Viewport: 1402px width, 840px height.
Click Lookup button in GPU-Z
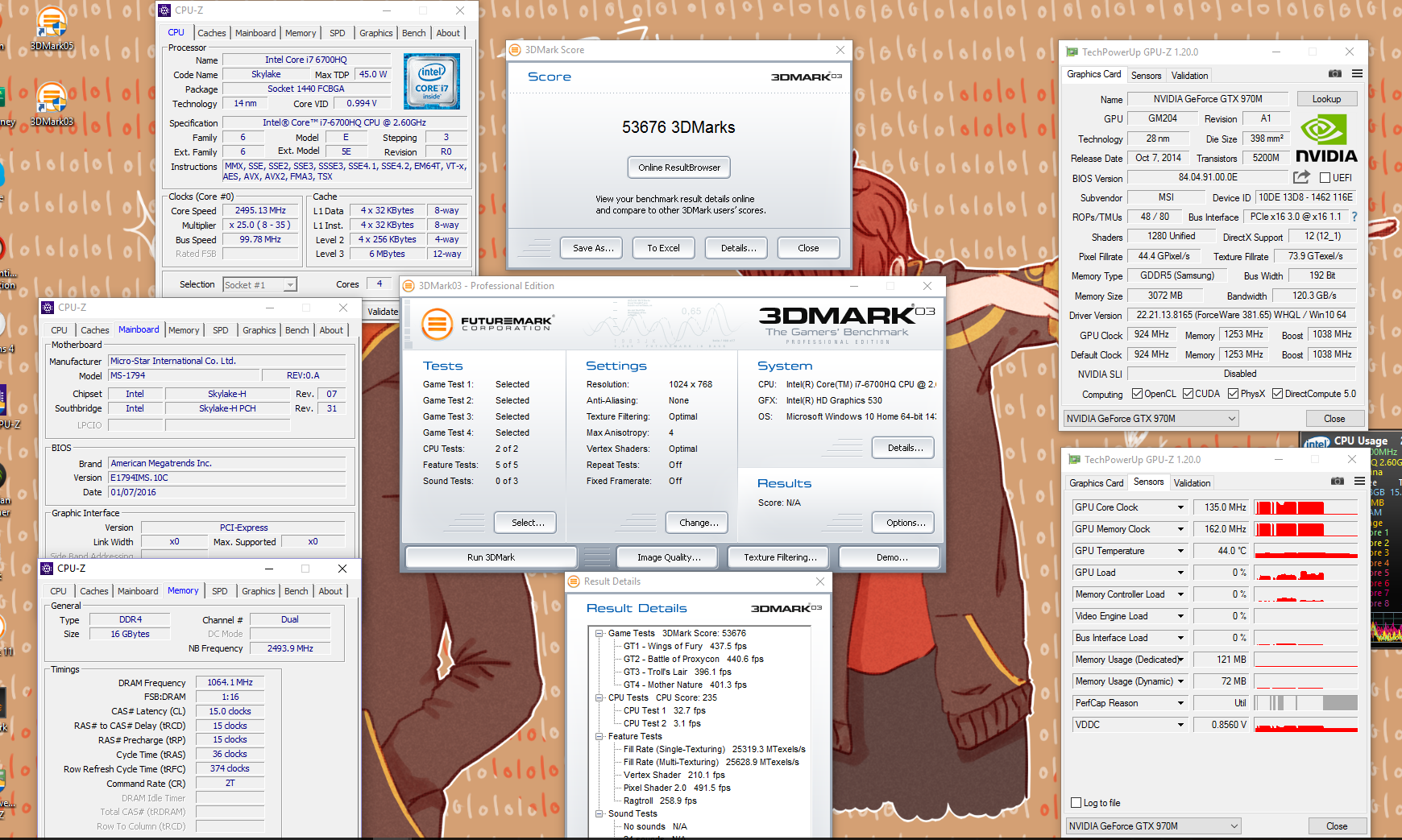click(1326, 99)
